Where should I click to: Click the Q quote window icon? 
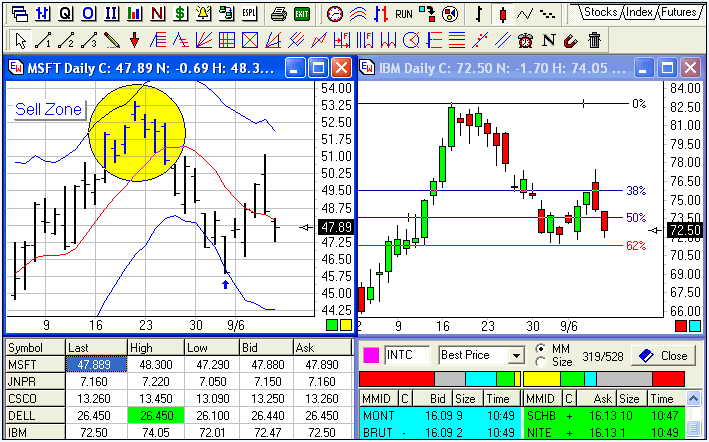65,14
